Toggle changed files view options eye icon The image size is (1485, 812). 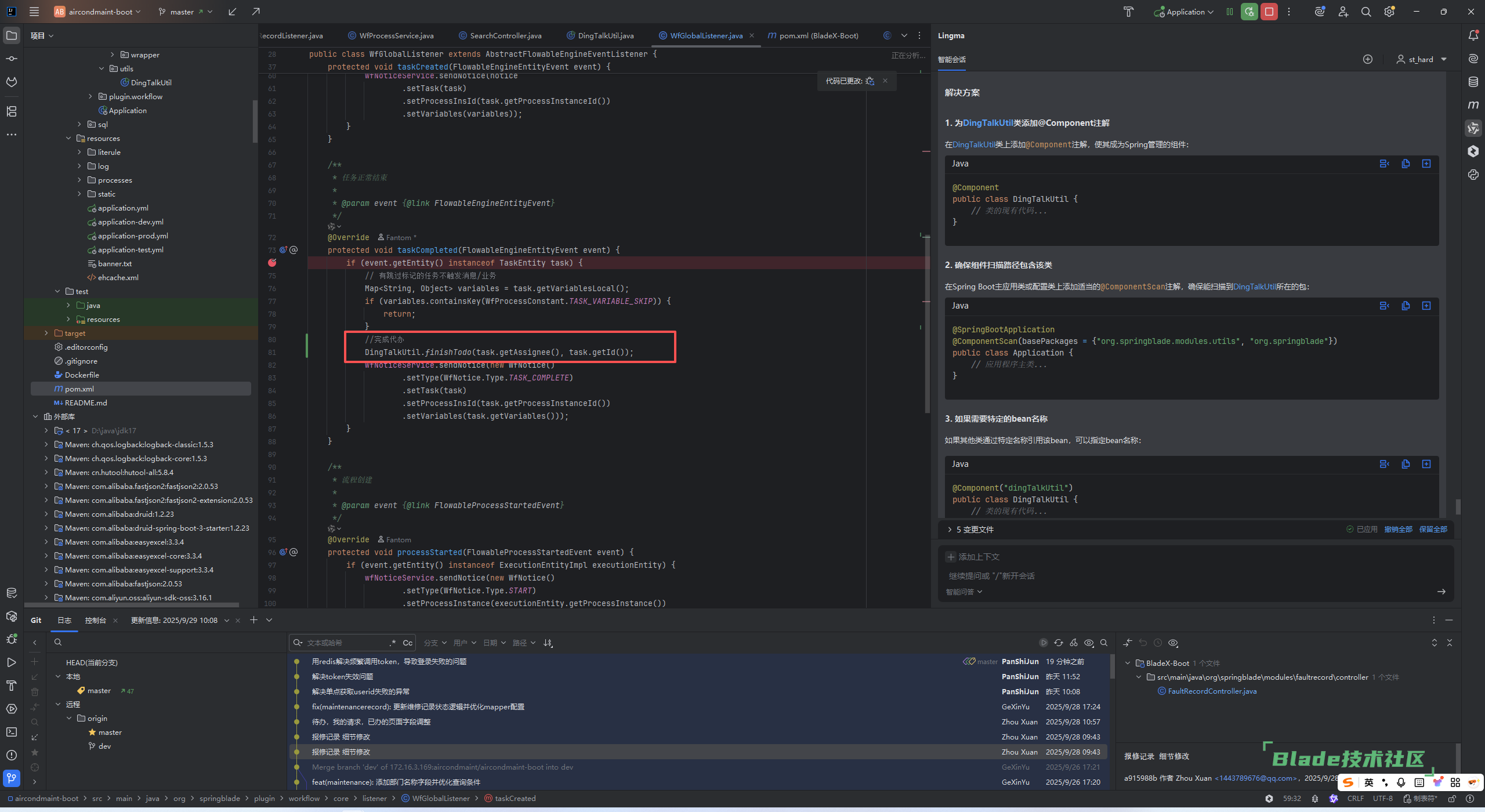click(1173, 643)
